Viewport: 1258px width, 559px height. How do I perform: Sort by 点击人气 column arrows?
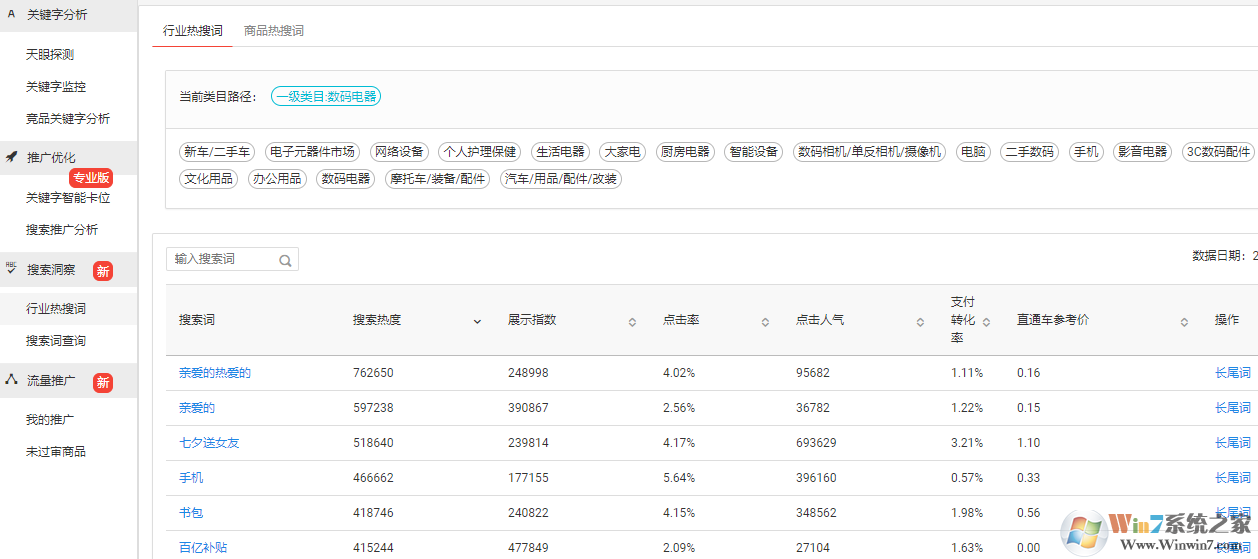click(x=920, y=321)
